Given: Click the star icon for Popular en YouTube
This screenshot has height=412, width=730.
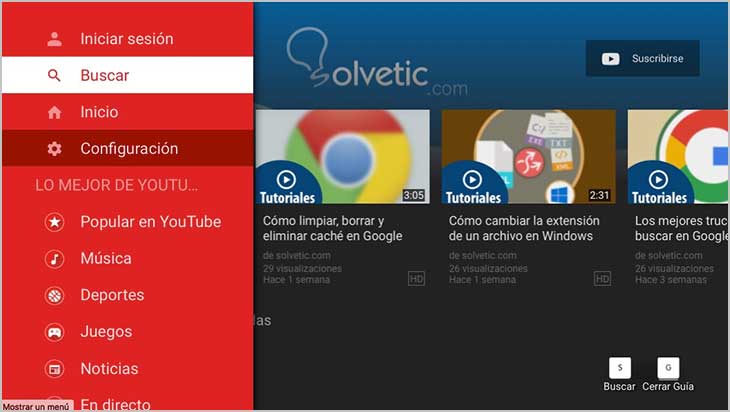Looking at the screenshot, I should [54, 222].
